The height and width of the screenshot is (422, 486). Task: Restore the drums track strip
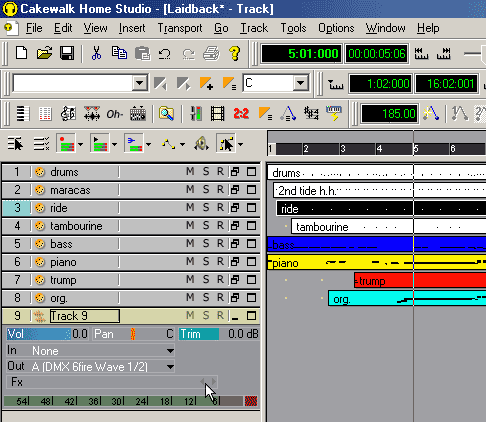(x=235, y=172)
